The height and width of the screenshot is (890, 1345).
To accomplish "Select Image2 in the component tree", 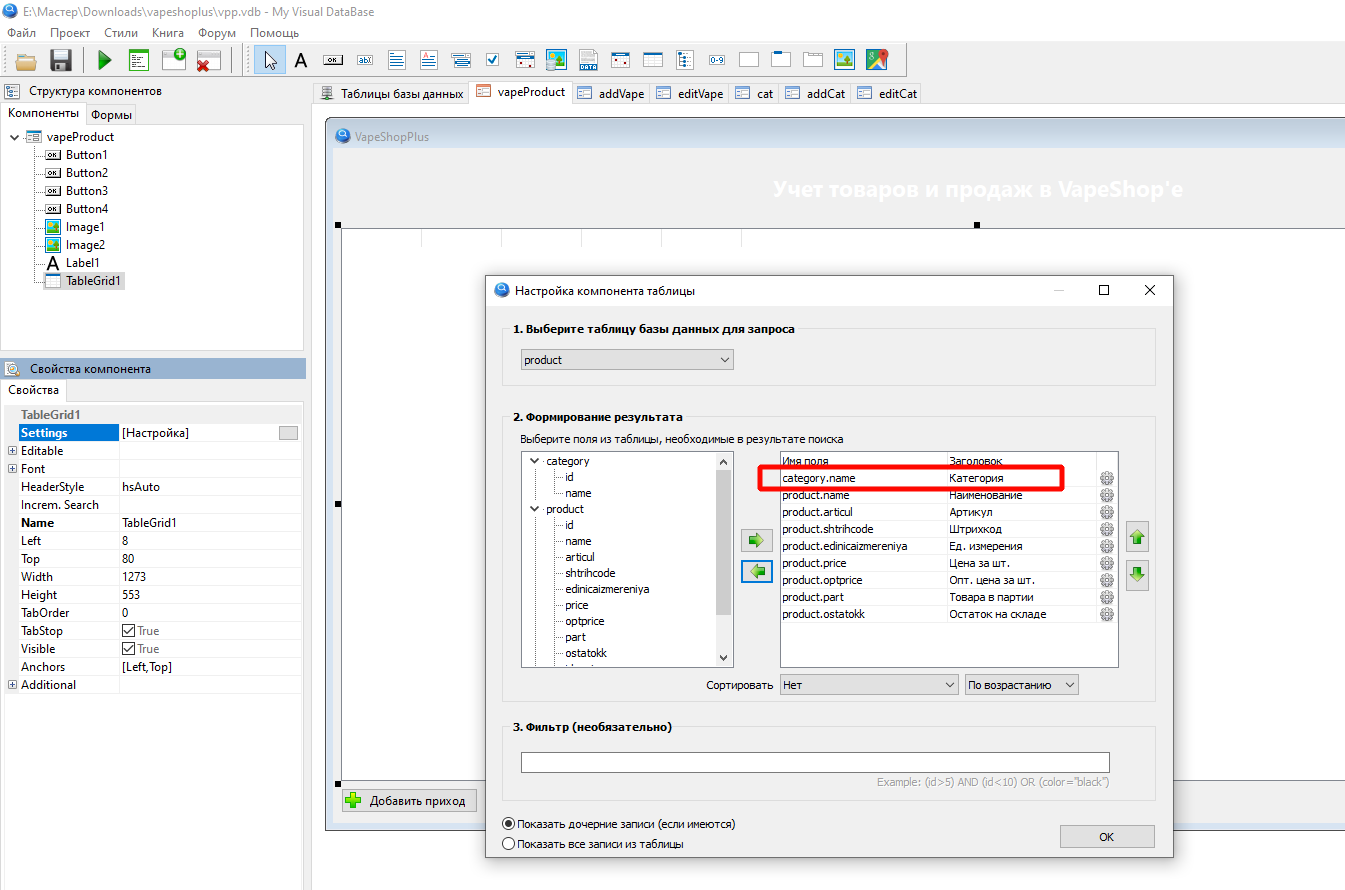I will coord(85,245).
